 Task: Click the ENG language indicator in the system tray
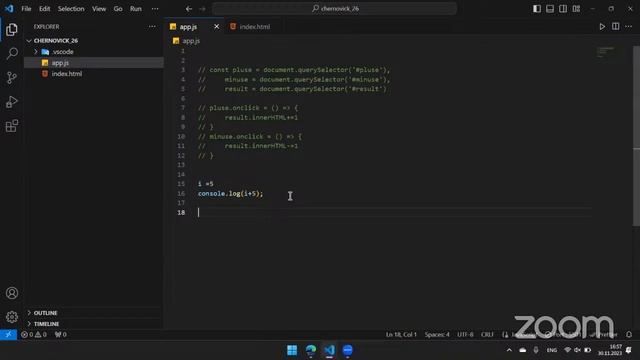tap(551, 350)
